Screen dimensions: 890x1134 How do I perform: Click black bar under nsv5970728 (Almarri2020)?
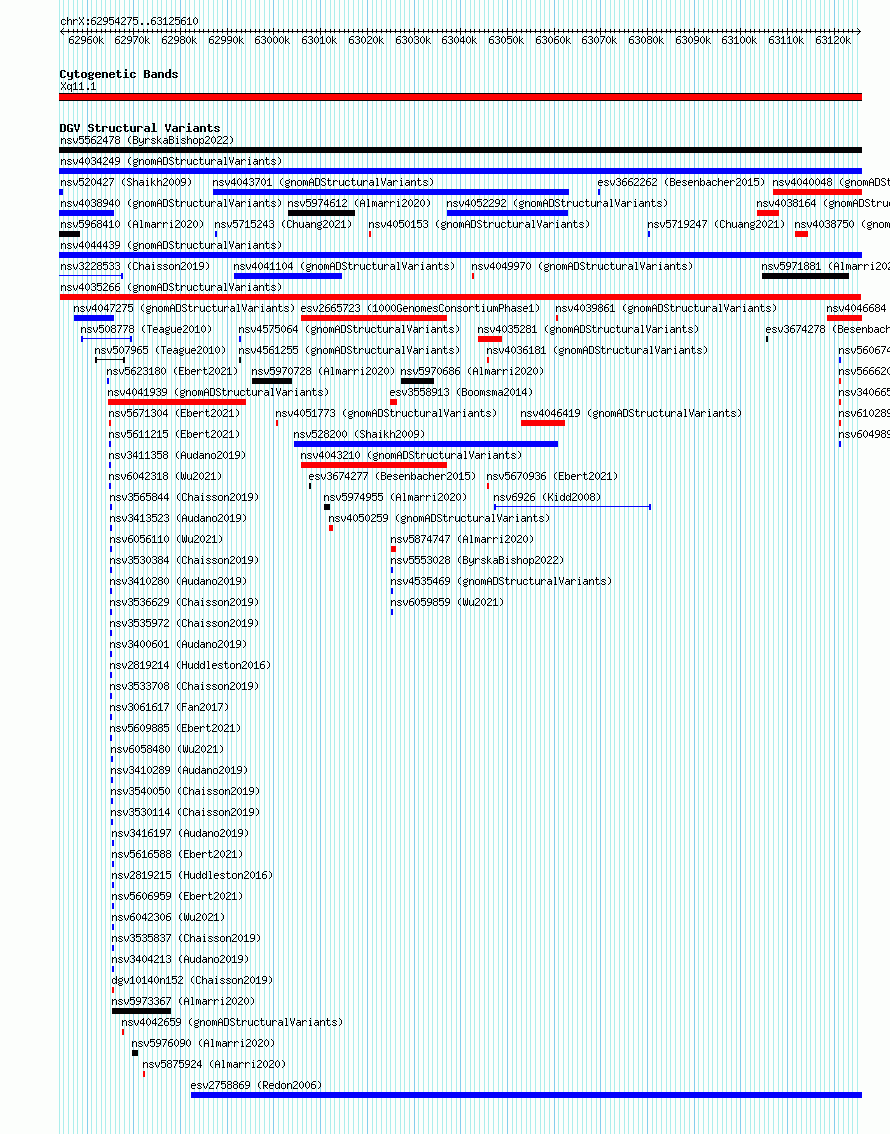[x=272, y=381]
